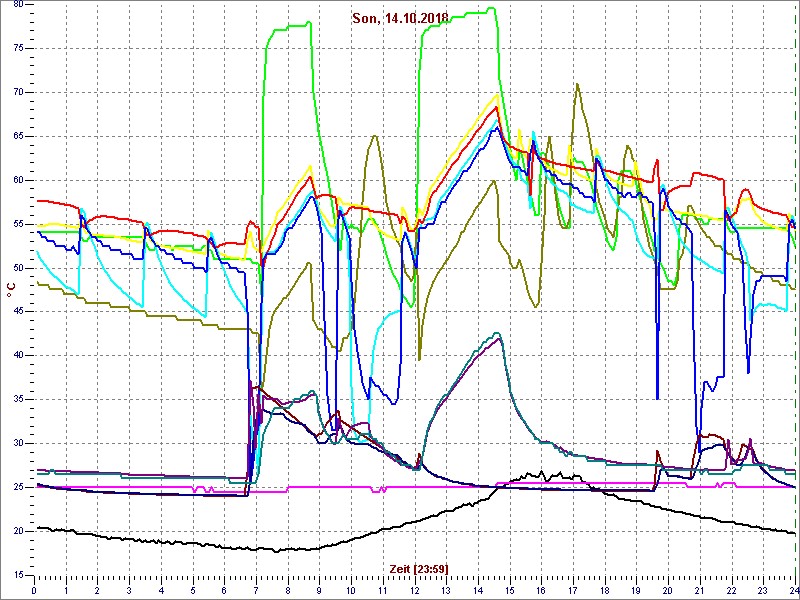Click the 60 value on the y-axis
The height and width of the screenshot is (600, 800).
(18, 180)
